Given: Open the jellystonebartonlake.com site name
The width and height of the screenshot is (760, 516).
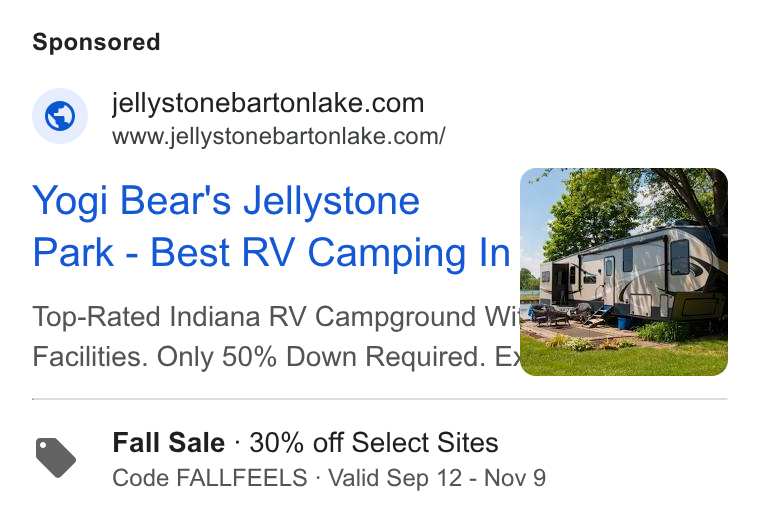Looking at the screenshot, I should (268, 103).
